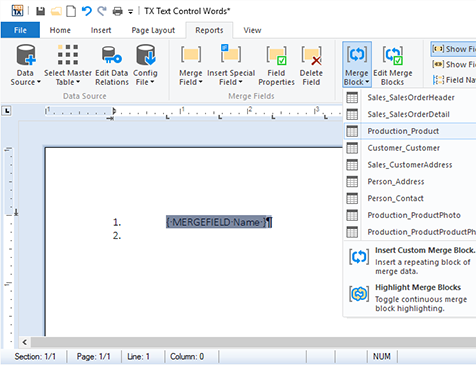Click the ruler tab type selector

[x=7, y=110]
